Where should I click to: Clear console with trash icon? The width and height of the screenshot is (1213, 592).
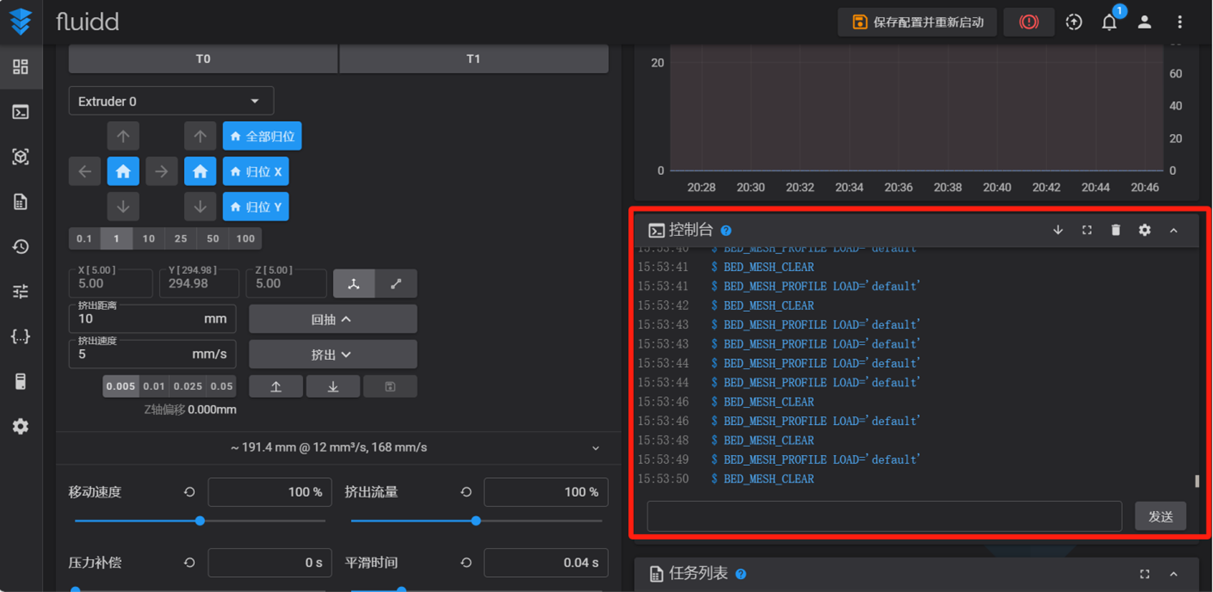(1116, 230)
